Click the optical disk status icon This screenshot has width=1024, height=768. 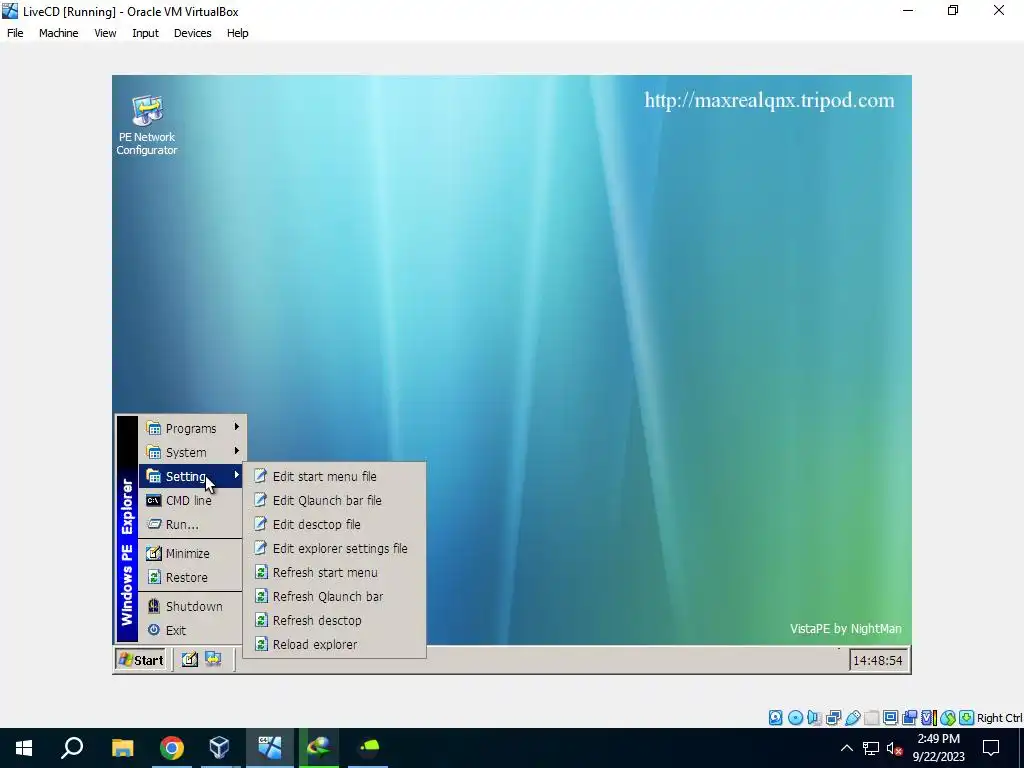(x=795, y=718)
